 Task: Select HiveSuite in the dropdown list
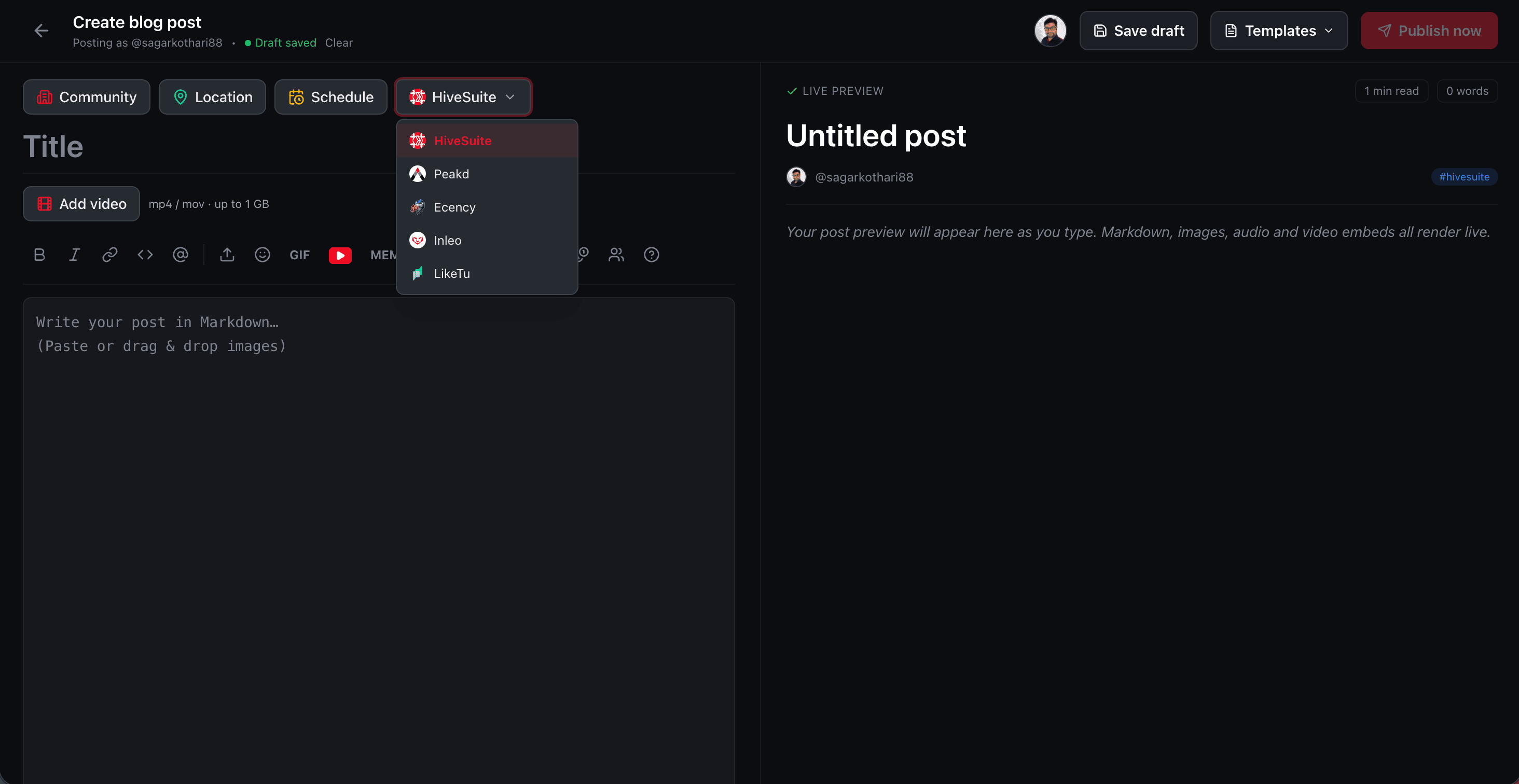487,141
